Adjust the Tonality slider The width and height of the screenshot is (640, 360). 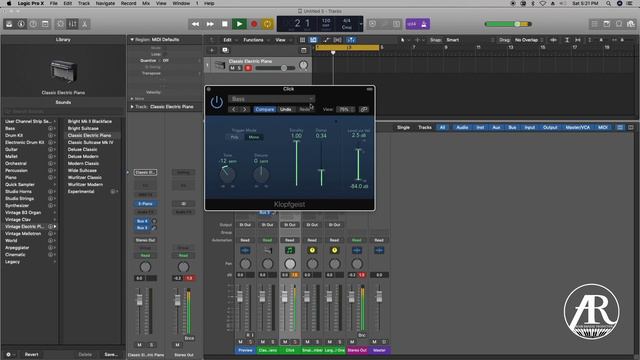click(x=297, y=163)
